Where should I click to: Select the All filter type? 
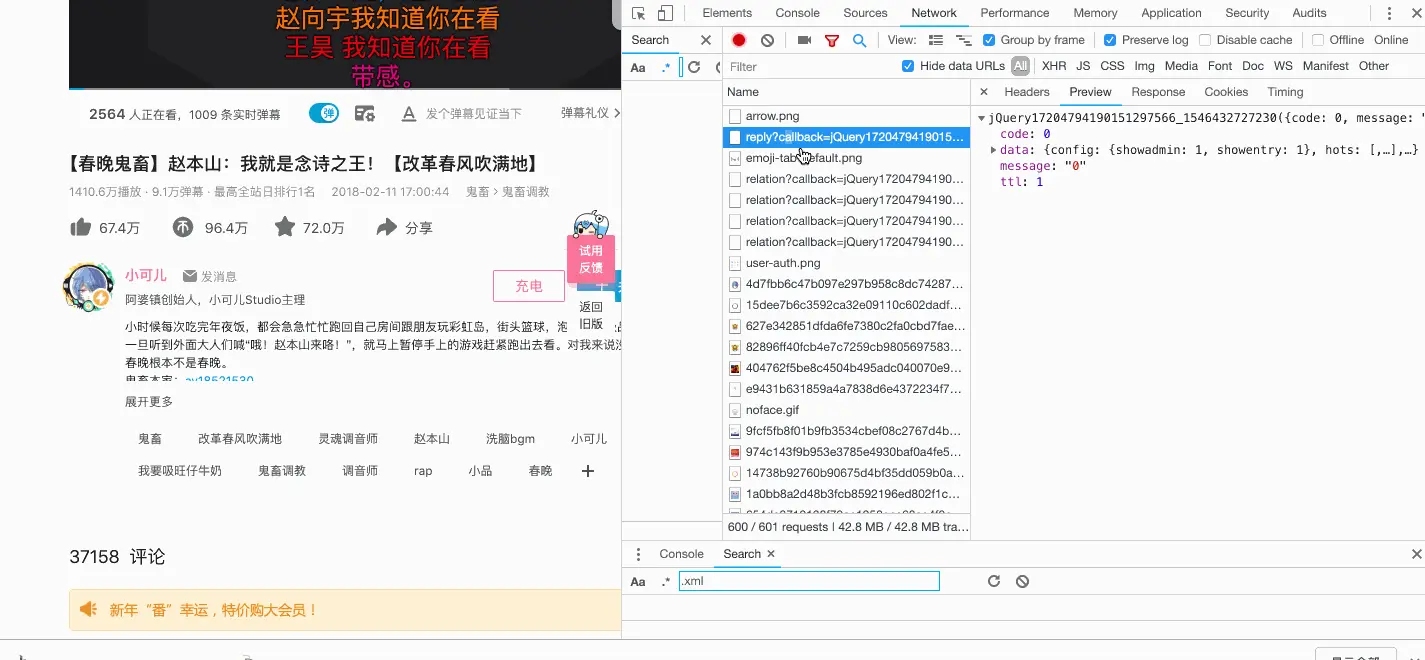point(1020,66)
